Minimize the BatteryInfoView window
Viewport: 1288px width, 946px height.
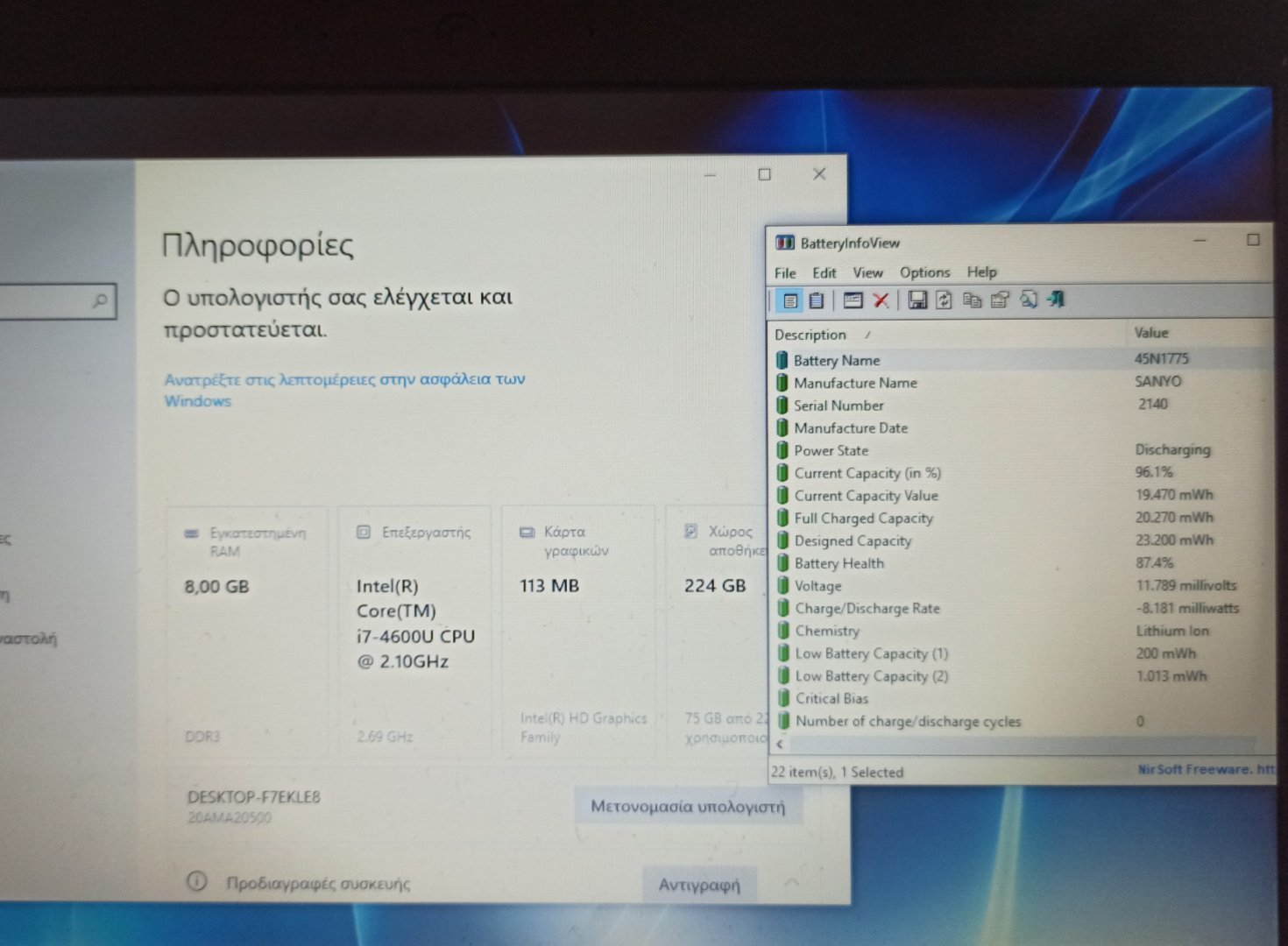(x=1200, y=240)
